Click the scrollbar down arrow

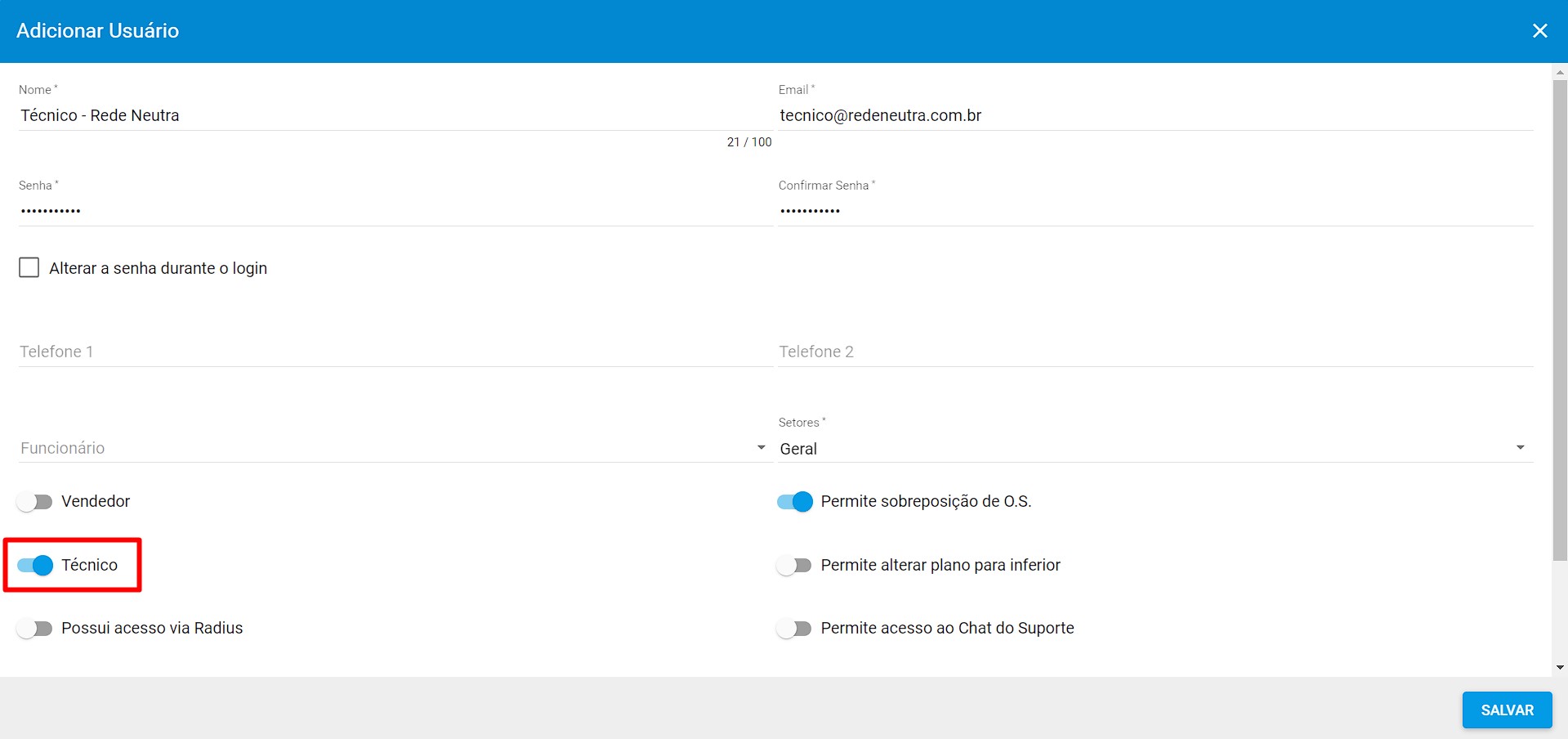point(1560,668)
